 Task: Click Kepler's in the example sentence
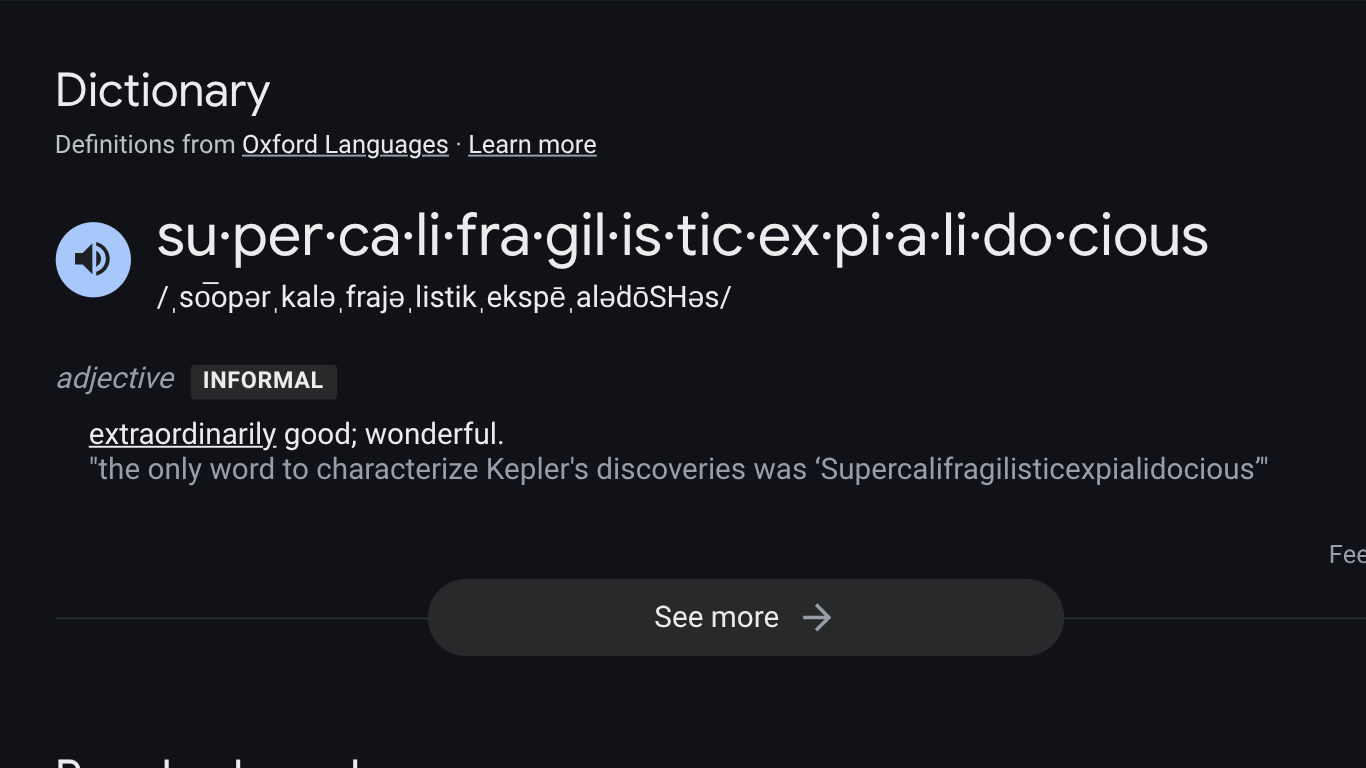(537, 469)
